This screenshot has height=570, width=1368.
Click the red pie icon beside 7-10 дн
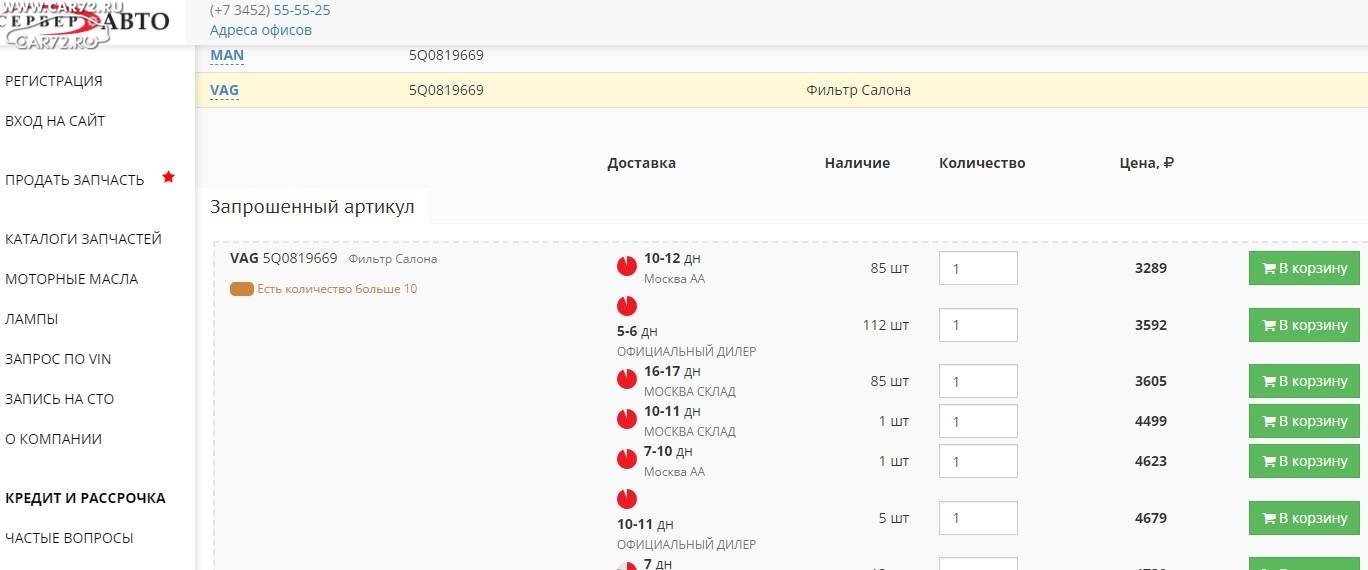pyautogui.click(x=626, y=459)
